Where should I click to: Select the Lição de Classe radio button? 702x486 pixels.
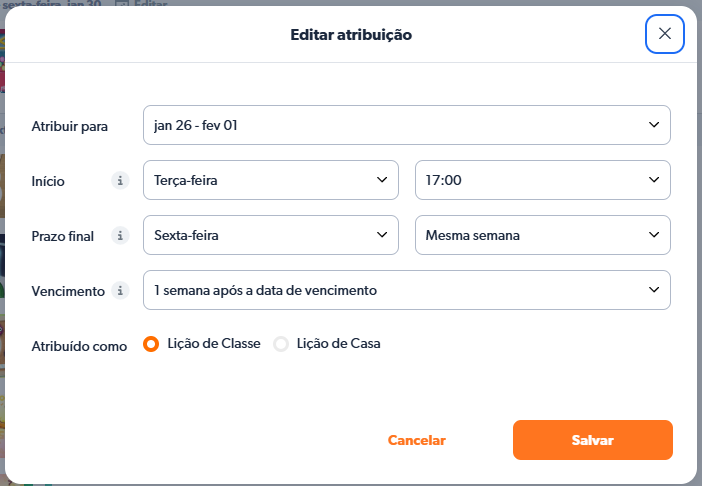(152, 344)
